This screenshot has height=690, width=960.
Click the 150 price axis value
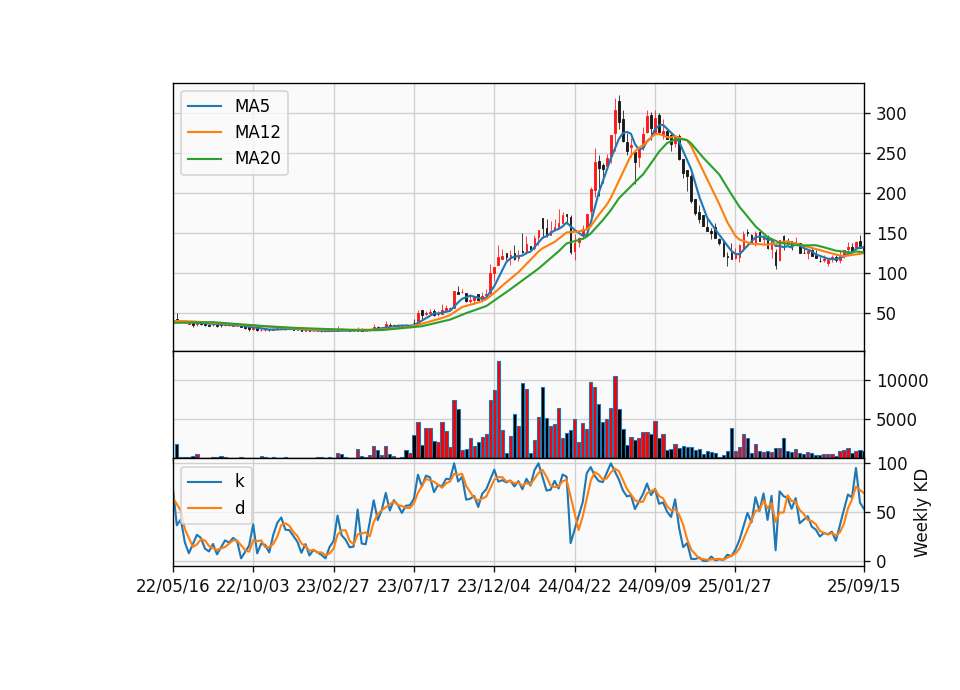point(891,234)
